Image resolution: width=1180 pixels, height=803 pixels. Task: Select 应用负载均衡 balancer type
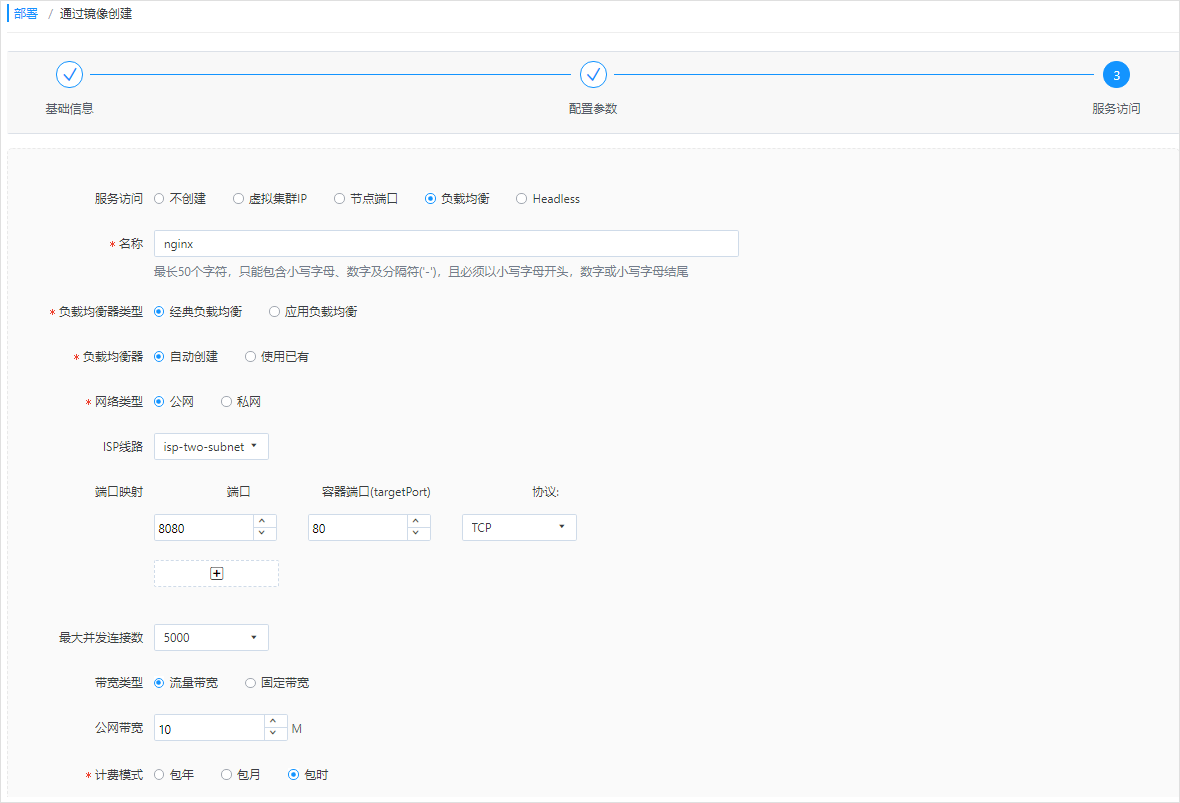coord(275,312)
